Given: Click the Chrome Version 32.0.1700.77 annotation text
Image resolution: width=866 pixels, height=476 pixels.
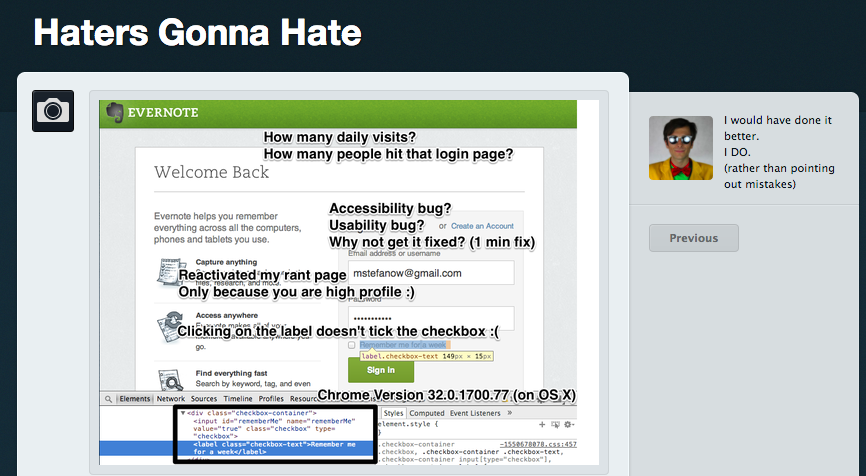Looking at the screenshot, I should [446, 395].
